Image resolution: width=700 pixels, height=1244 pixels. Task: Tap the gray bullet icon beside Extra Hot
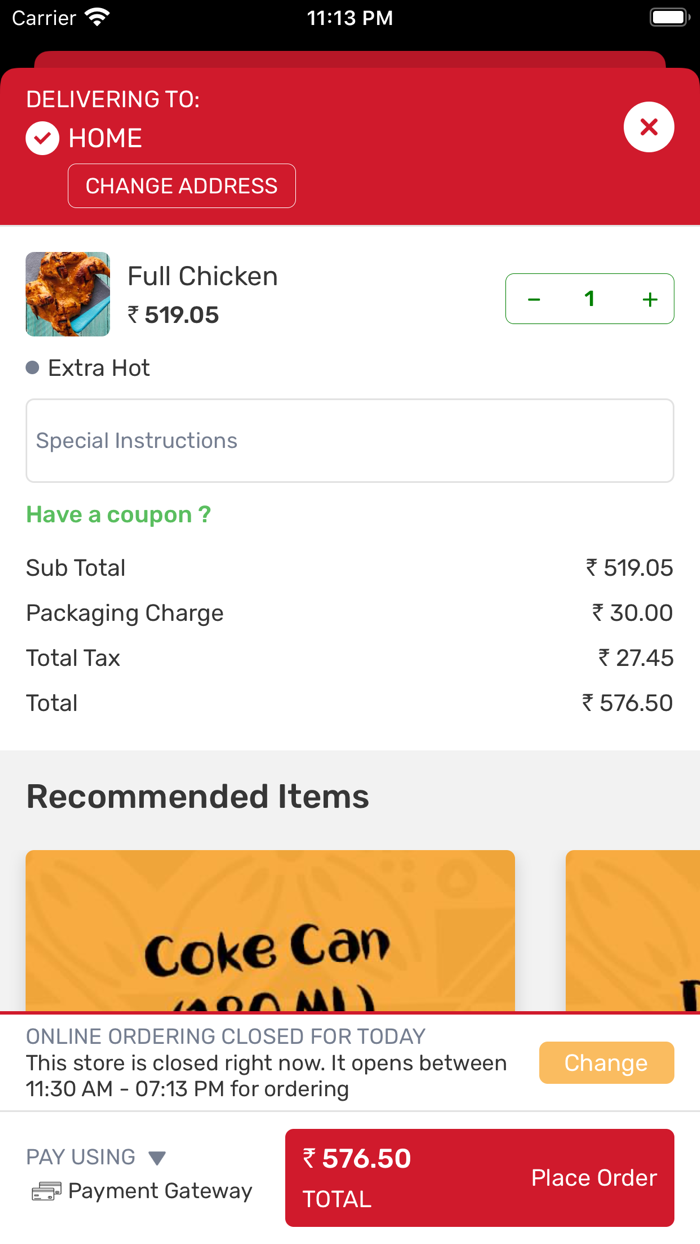pos(31,367)
